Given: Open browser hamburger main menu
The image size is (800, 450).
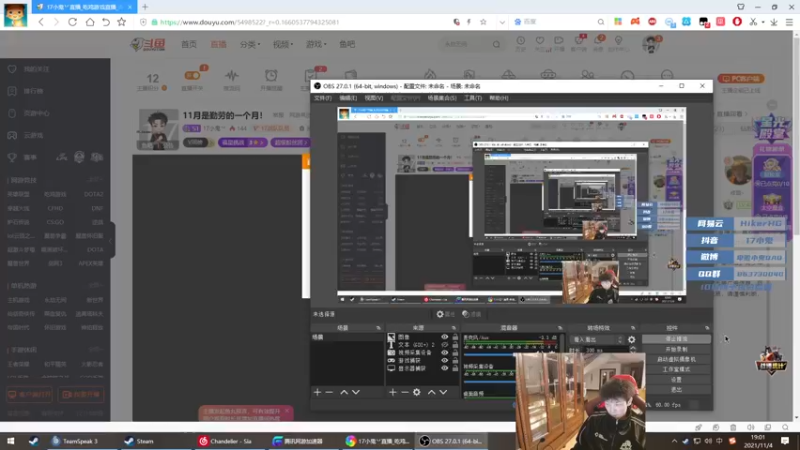Looking at the screenshot, I should coord(789,22).
